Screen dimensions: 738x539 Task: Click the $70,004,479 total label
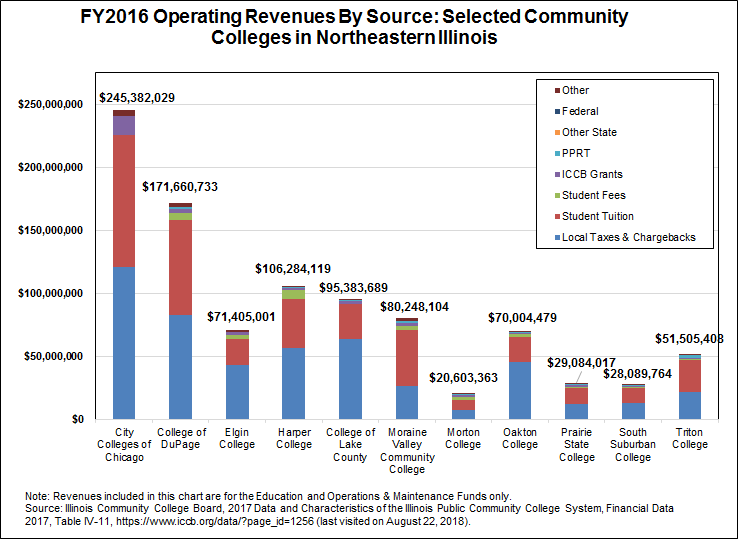coord(522,318)
